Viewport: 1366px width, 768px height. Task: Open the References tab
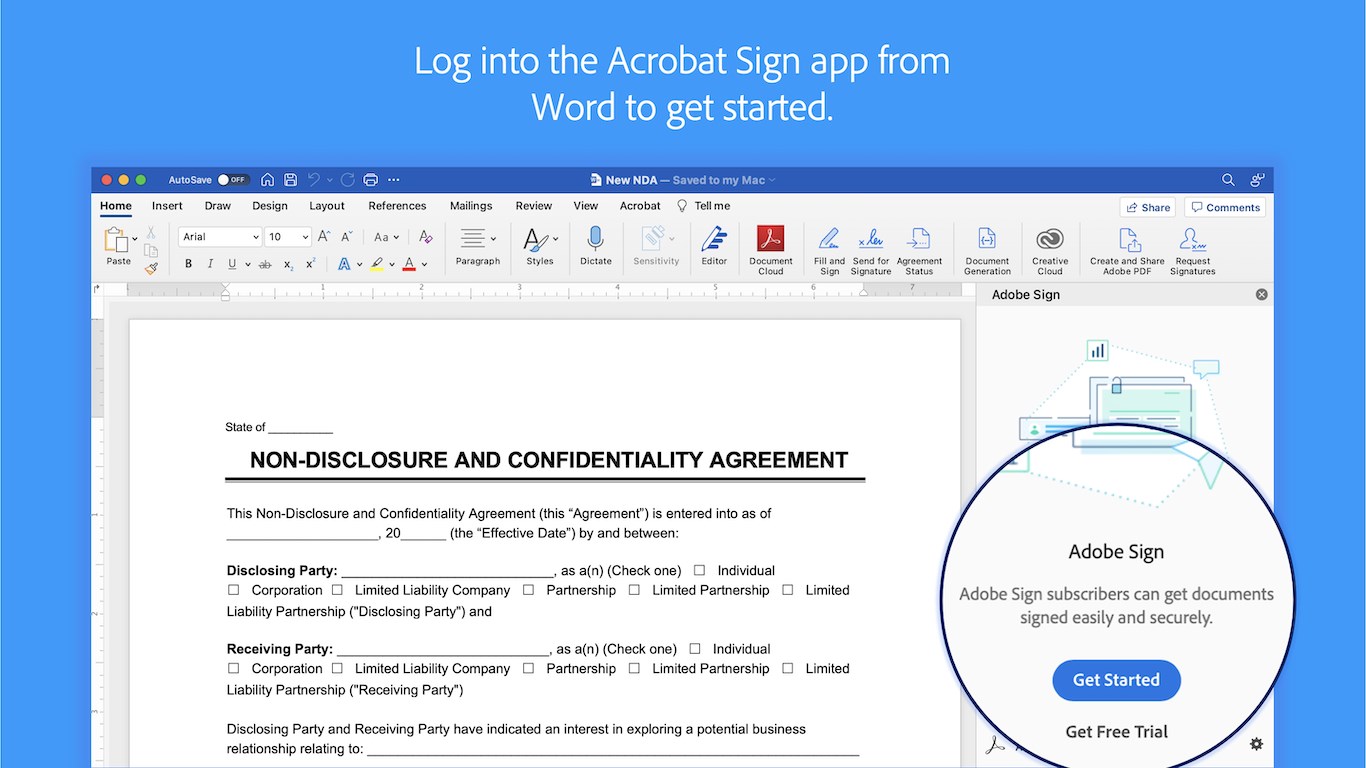[397, 206]
